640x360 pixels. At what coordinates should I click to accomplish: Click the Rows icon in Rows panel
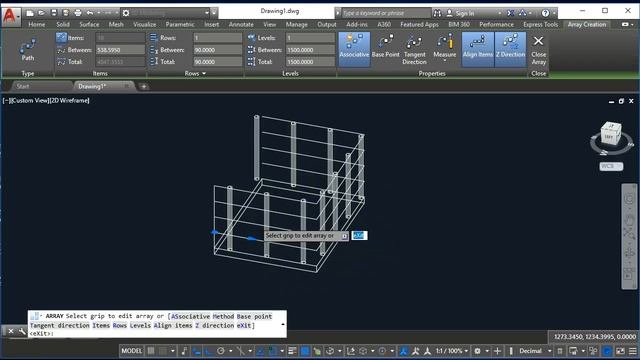pyautogui.click(x=153, y=38)
